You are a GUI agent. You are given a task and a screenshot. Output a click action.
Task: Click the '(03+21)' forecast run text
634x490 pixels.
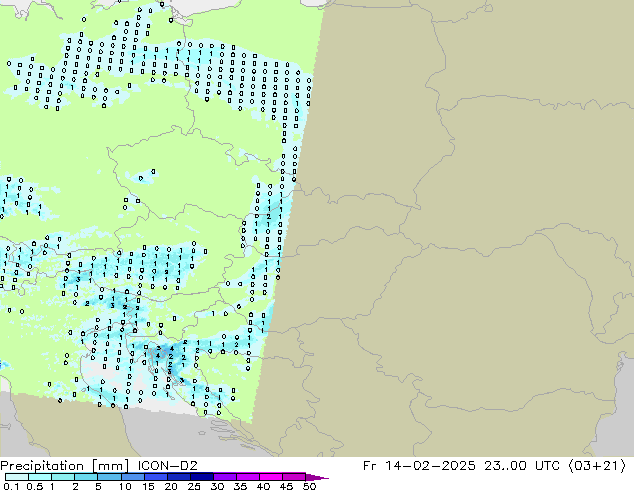[x=598, y=466]
